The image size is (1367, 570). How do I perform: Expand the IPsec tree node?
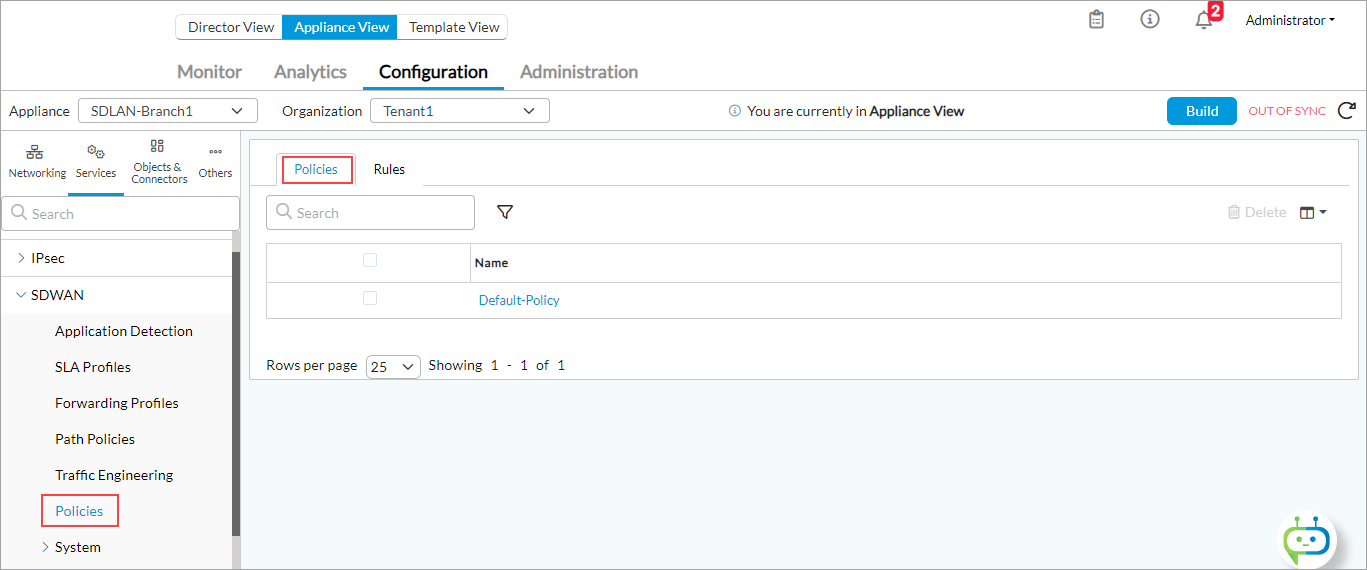pyautogui.click(x=22, y=258)
